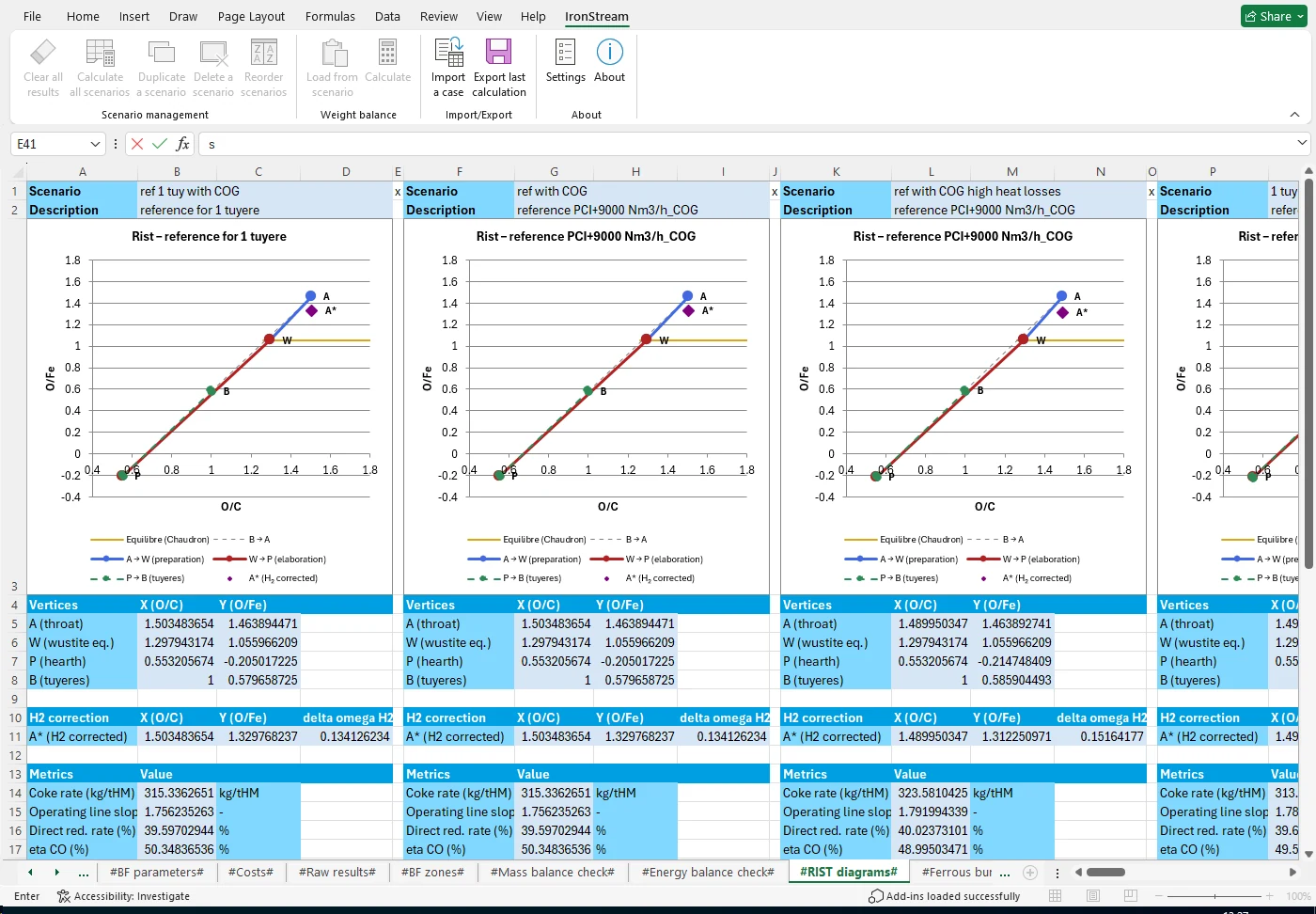Switch to the #Mass balance check# sheet

point(553,872)
